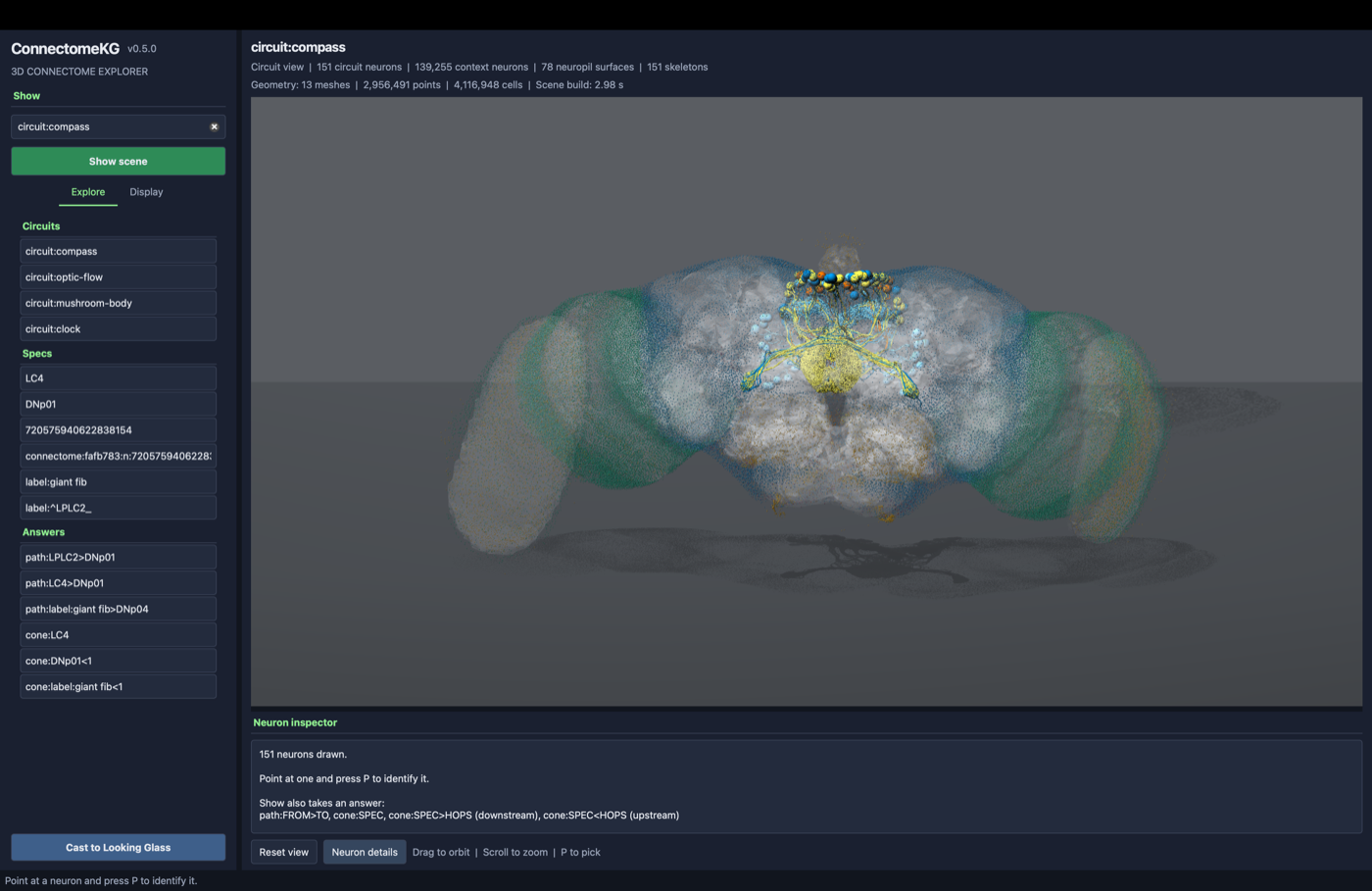The image size is (1372, 891).
Task: Select spec 720575940622838154
Action: [x=118, y=430]
